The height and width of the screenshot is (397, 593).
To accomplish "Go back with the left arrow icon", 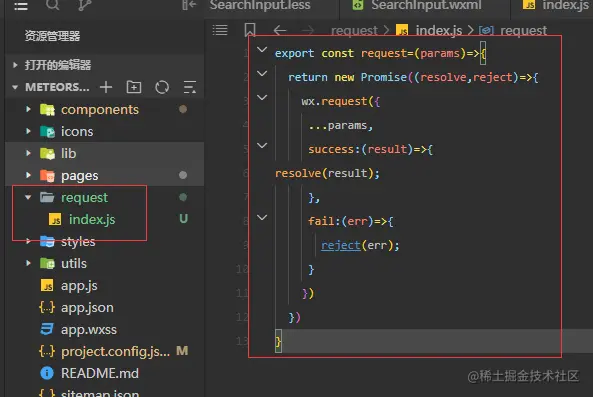I will click(279, 30).
